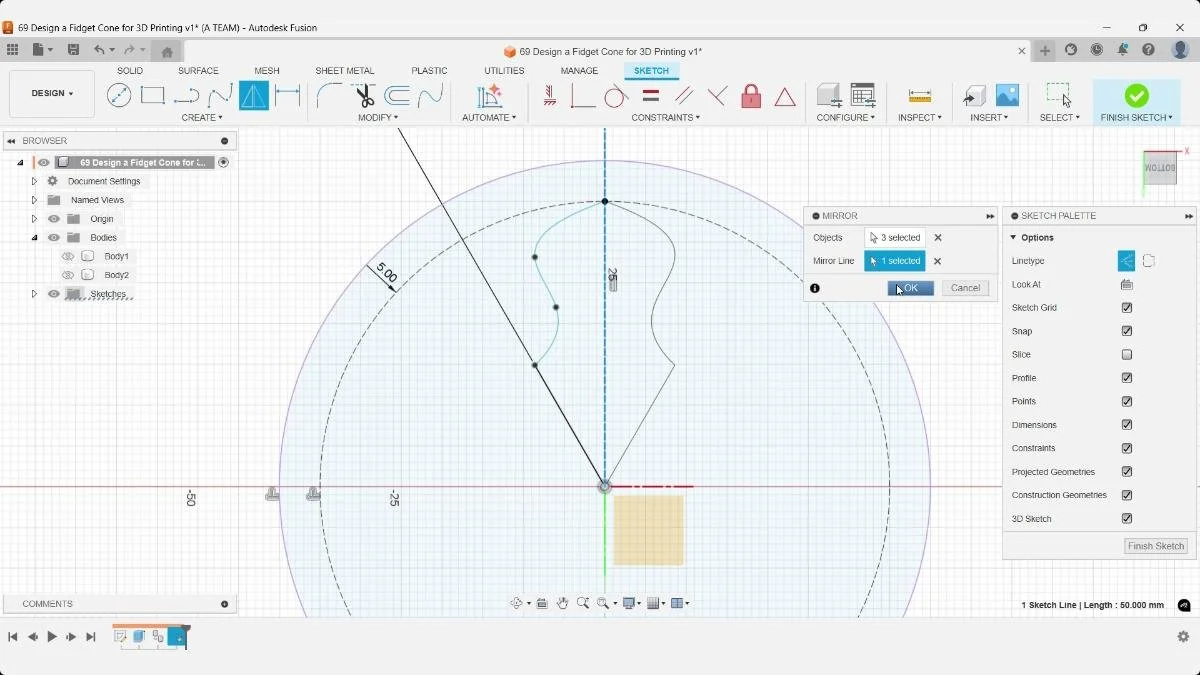Toggle the 3D Sketch checkbox
The image size is (1200, 675).
coord(1127,519)
